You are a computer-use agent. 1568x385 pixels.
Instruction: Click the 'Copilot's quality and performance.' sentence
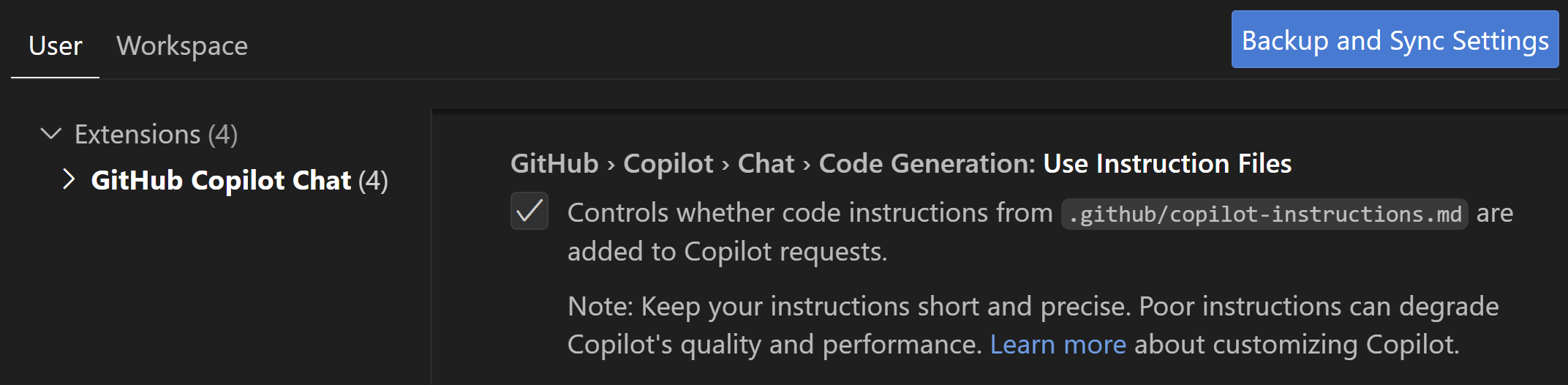(774, 344)
